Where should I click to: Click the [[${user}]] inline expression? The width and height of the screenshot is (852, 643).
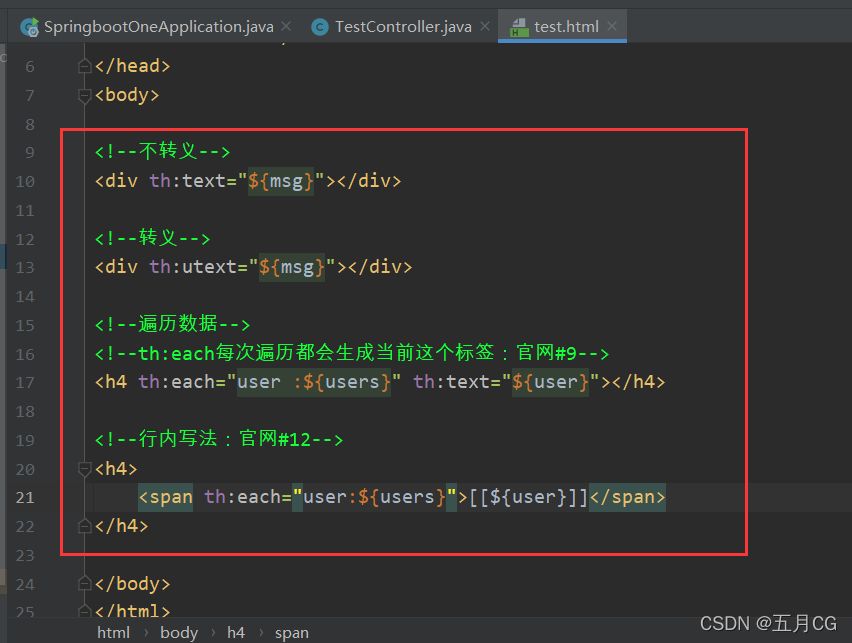[x=528, y=497]
